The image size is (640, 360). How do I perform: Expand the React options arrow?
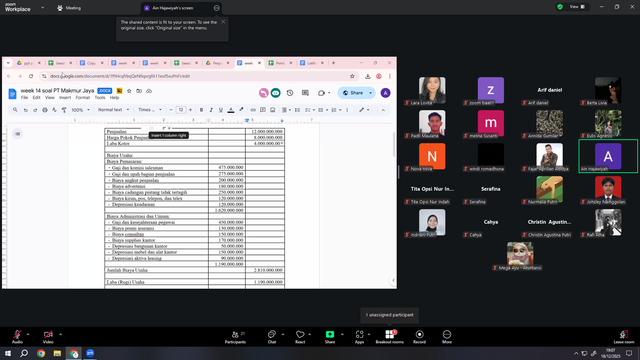[x=309, y=334]
